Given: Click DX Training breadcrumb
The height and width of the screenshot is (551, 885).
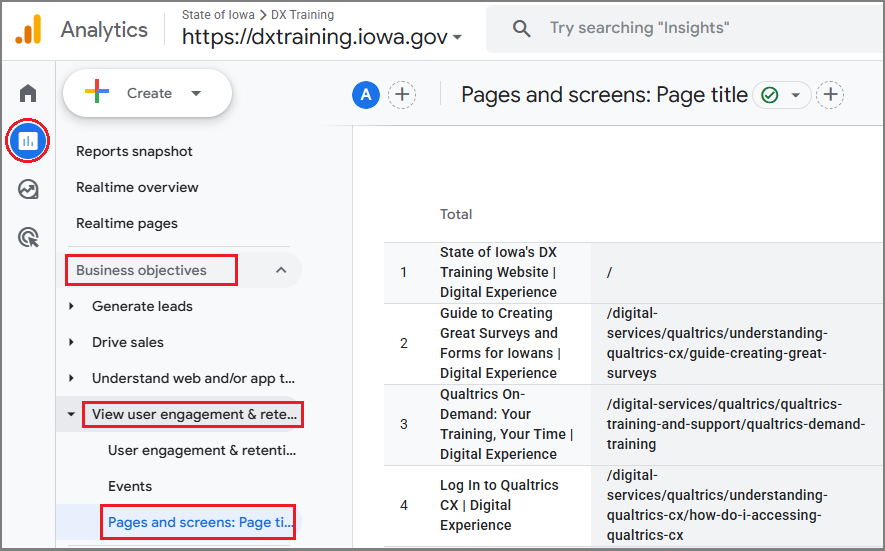Looking at the screenshot, I should pos(303,15).
